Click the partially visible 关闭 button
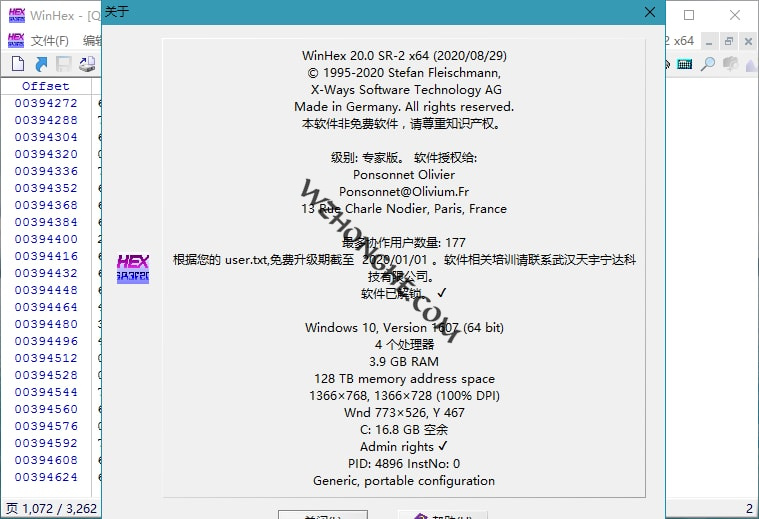This screenshot has width=759, height=519. pos(323,515)
